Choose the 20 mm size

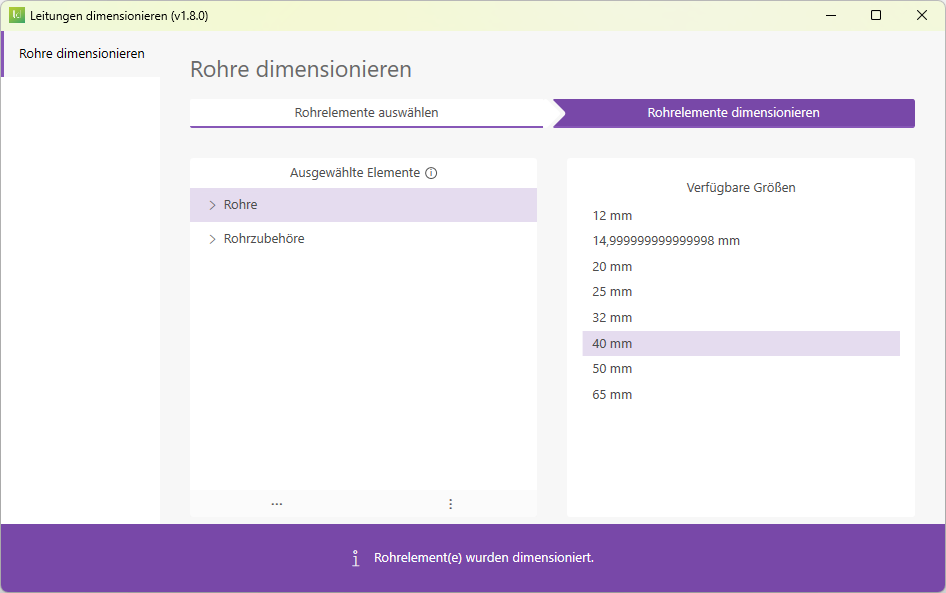click(612, 266)
